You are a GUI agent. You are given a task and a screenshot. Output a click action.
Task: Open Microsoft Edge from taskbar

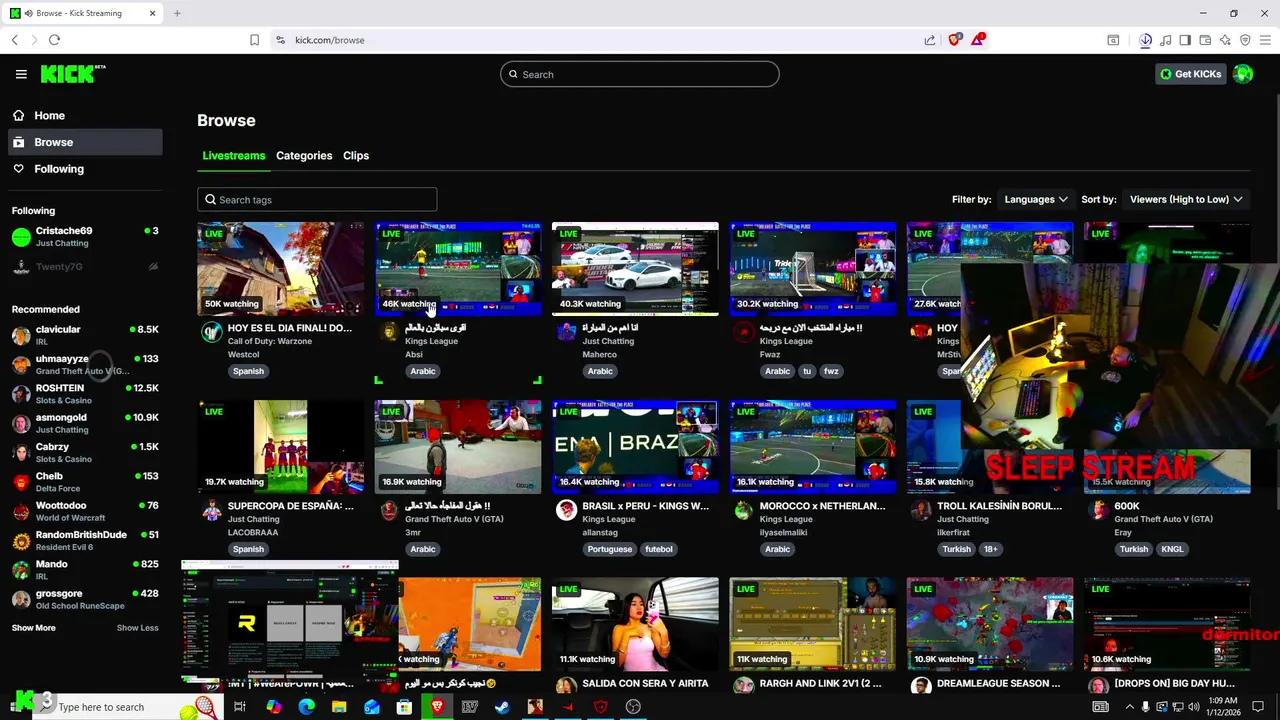[x=307, y=707]
